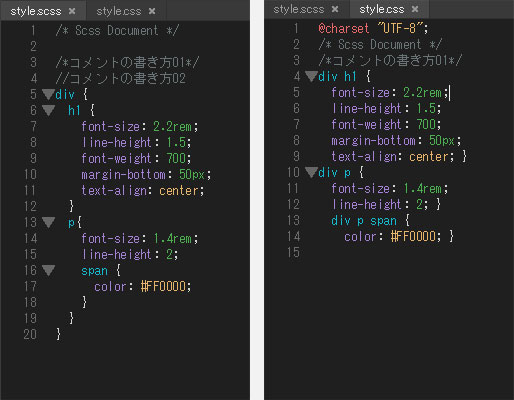
Task: Click the 'div p span' selector in style.css
Action: tap(364, 221)
